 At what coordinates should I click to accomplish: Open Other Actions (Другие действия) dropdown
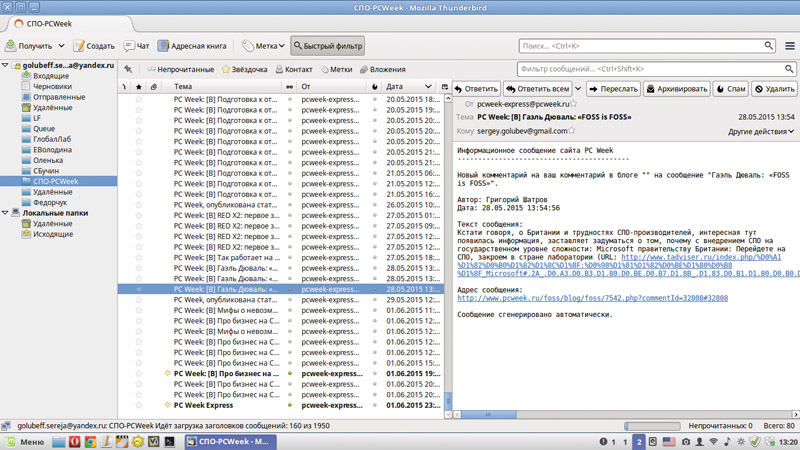tap(761, 131)
